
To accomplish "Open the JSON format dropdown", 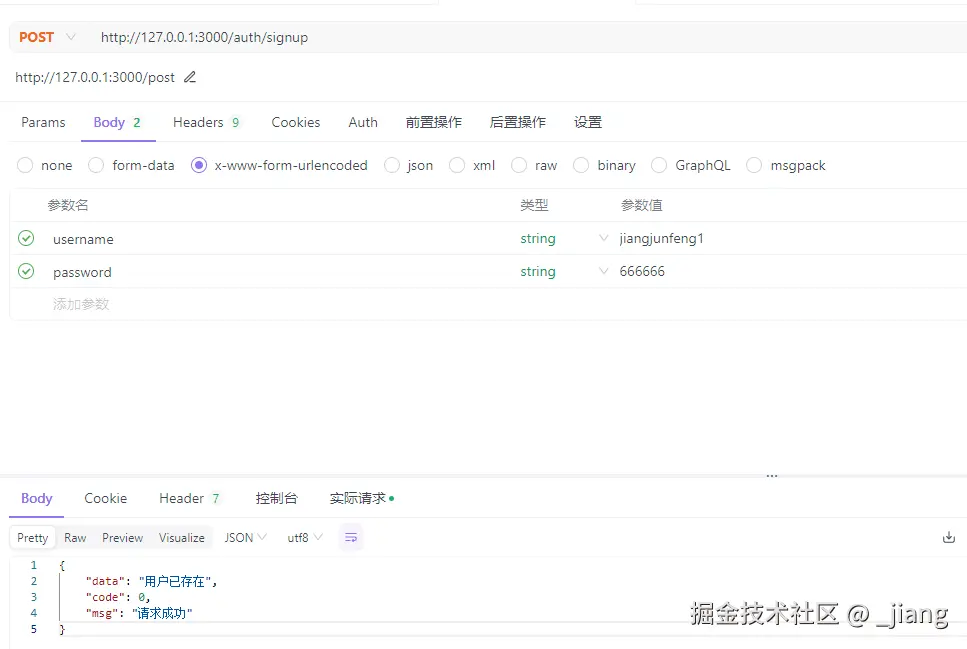I will coord(245,537).
